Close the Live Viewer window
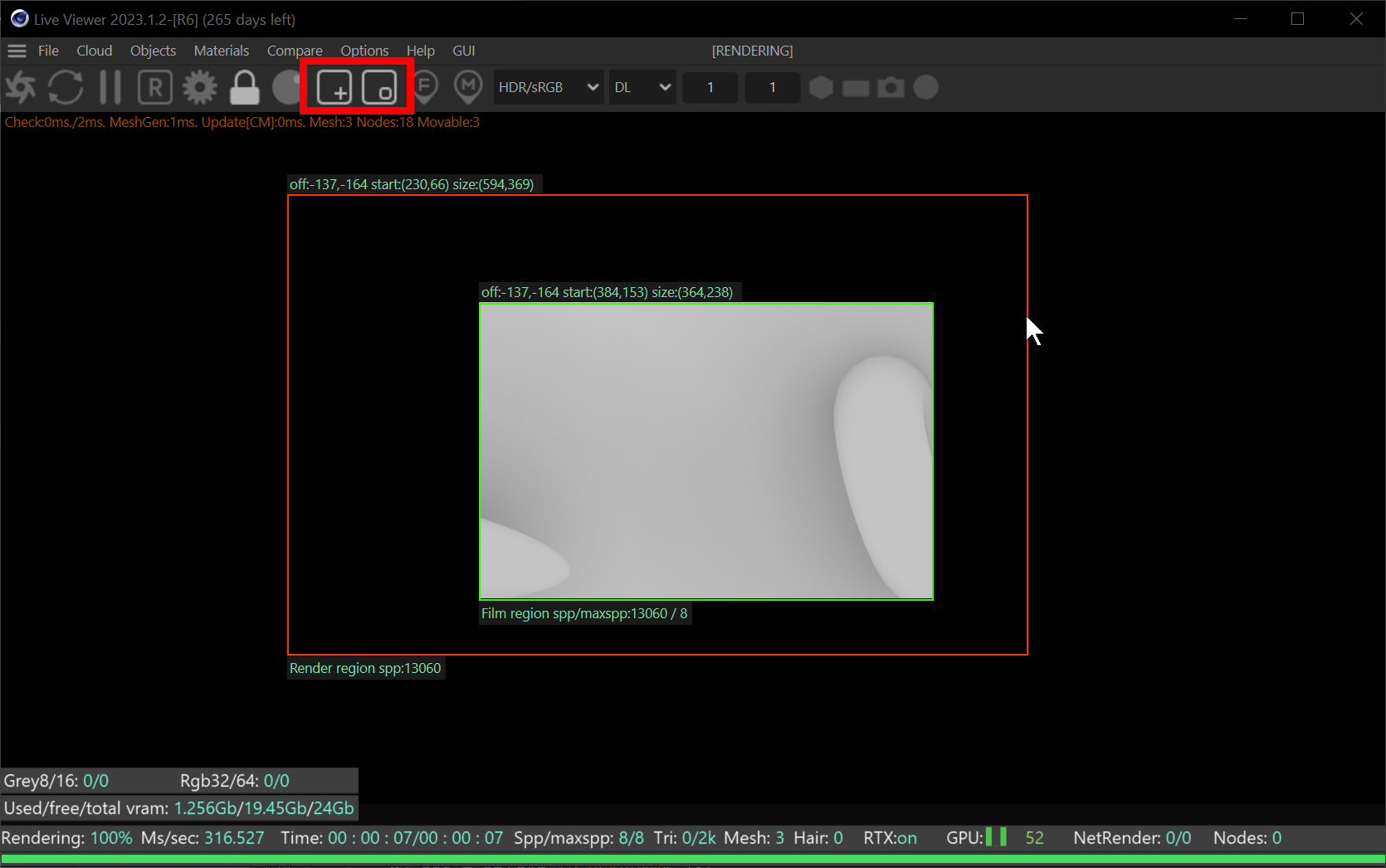The width and height of the screenshot is (1386, 868). pyautogui.click(x=1356, y=18)
